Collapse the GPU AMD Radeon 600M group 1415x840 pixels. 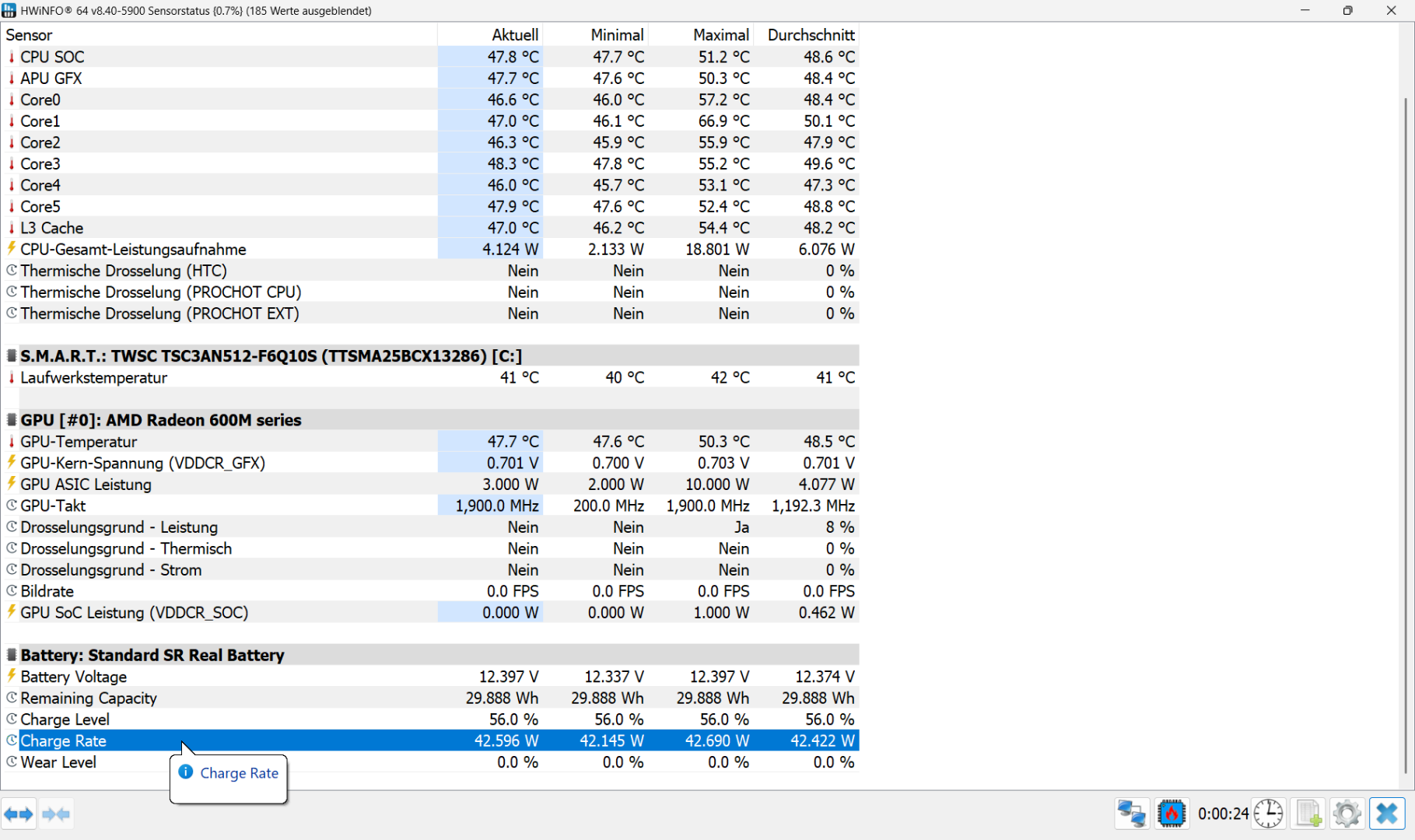click(12, 420)
